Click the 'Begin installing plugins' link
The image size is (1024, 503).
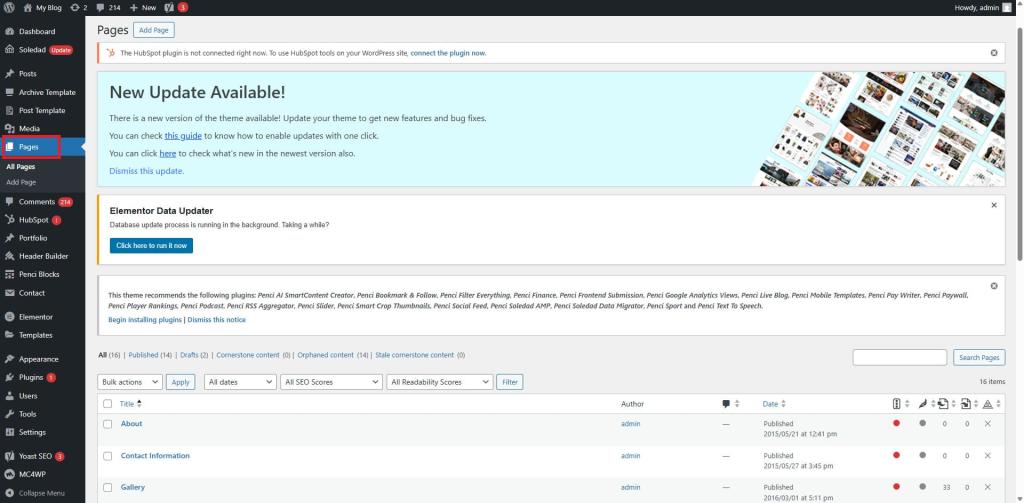point(145,320)
